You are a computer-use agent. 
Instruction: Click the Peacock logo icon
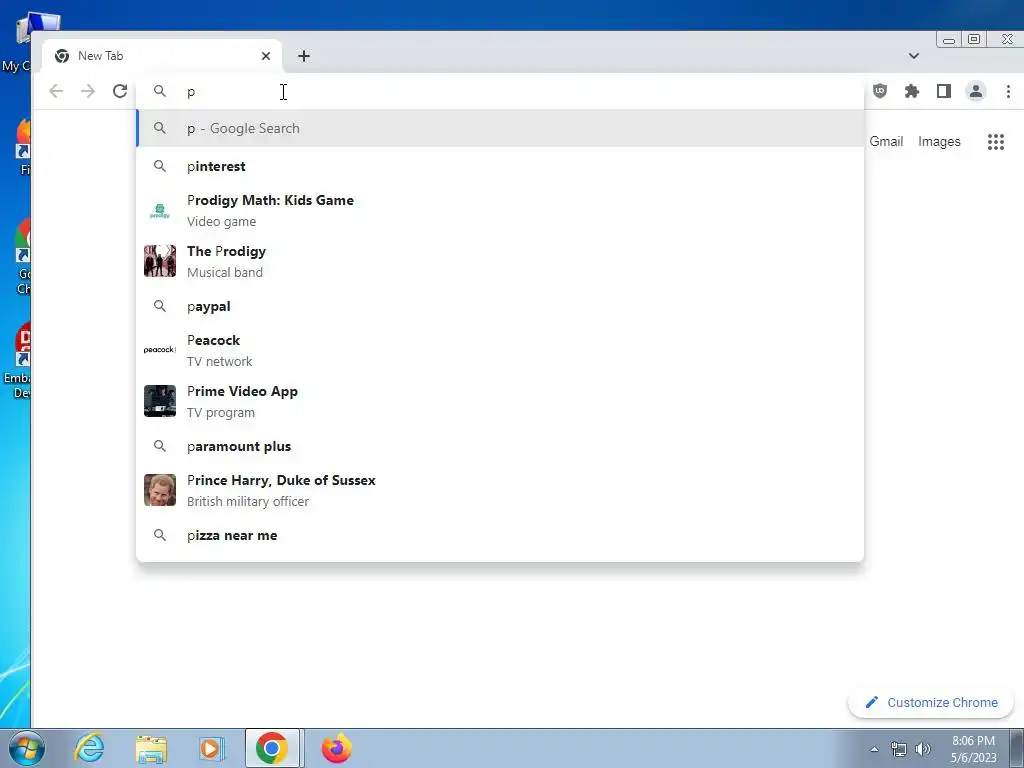click(x=160, y=350)
